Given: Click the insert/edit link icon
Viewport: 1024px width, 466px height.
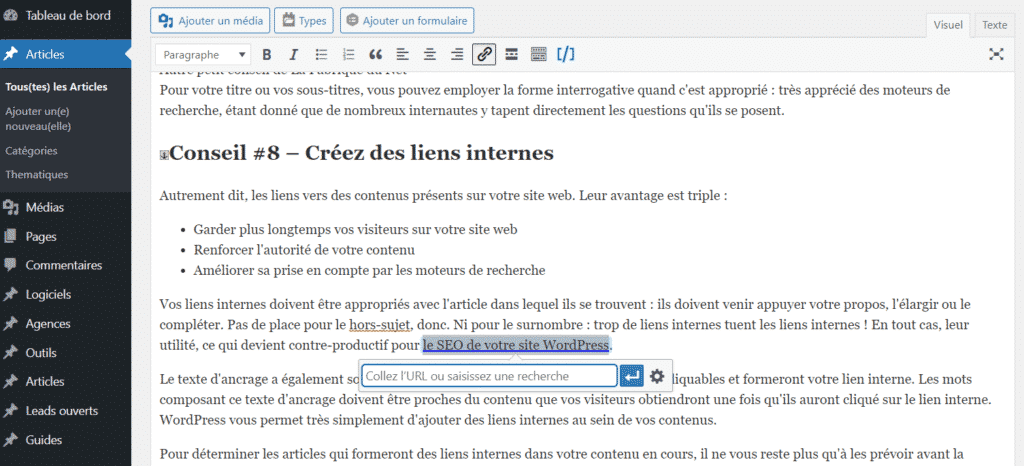Looking at the screenshot, I should (x=484, y=54).
